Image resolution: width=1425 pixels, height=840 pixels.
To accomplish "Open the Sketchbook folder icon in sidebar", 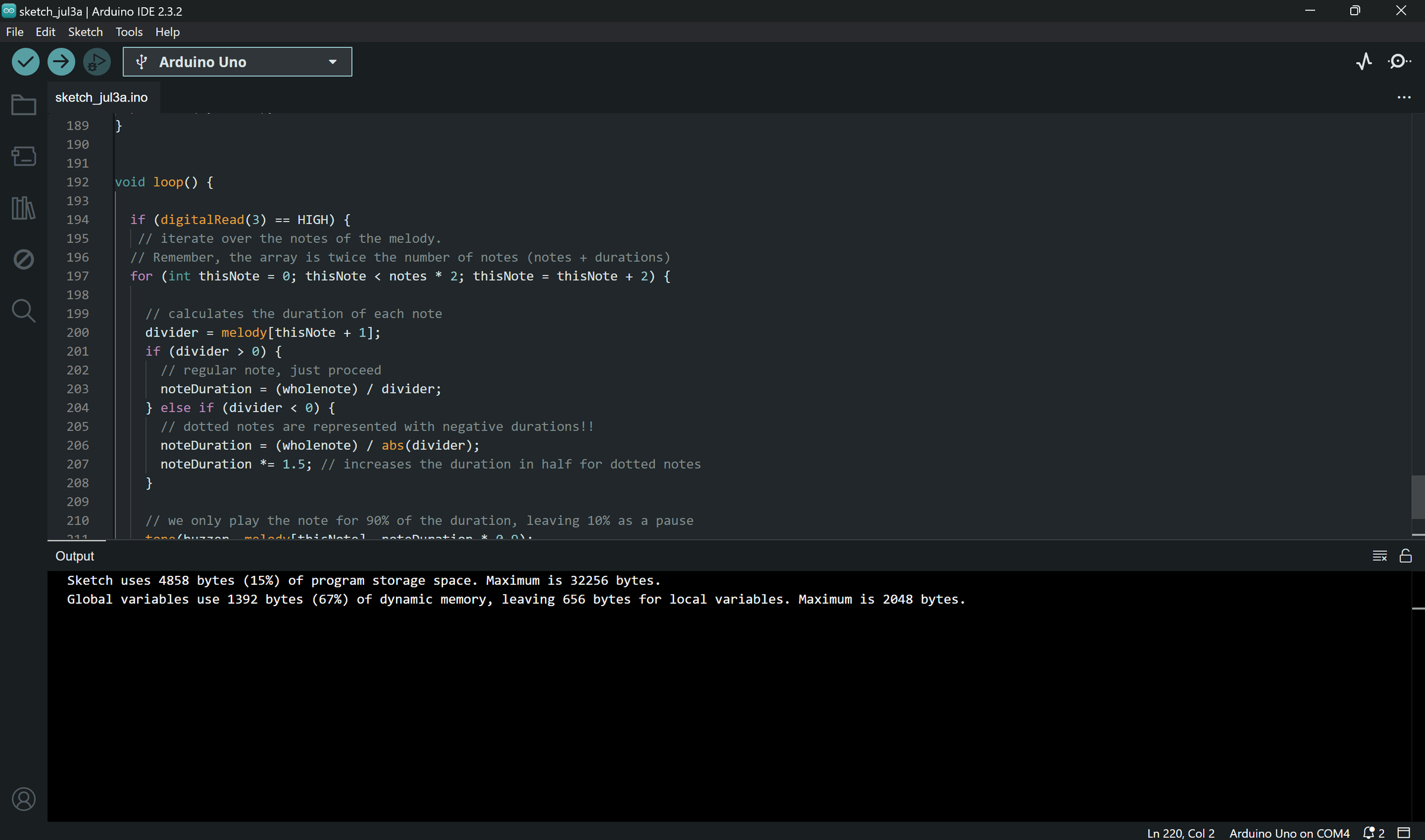I will pyautogui.click(x=24, y=105).
